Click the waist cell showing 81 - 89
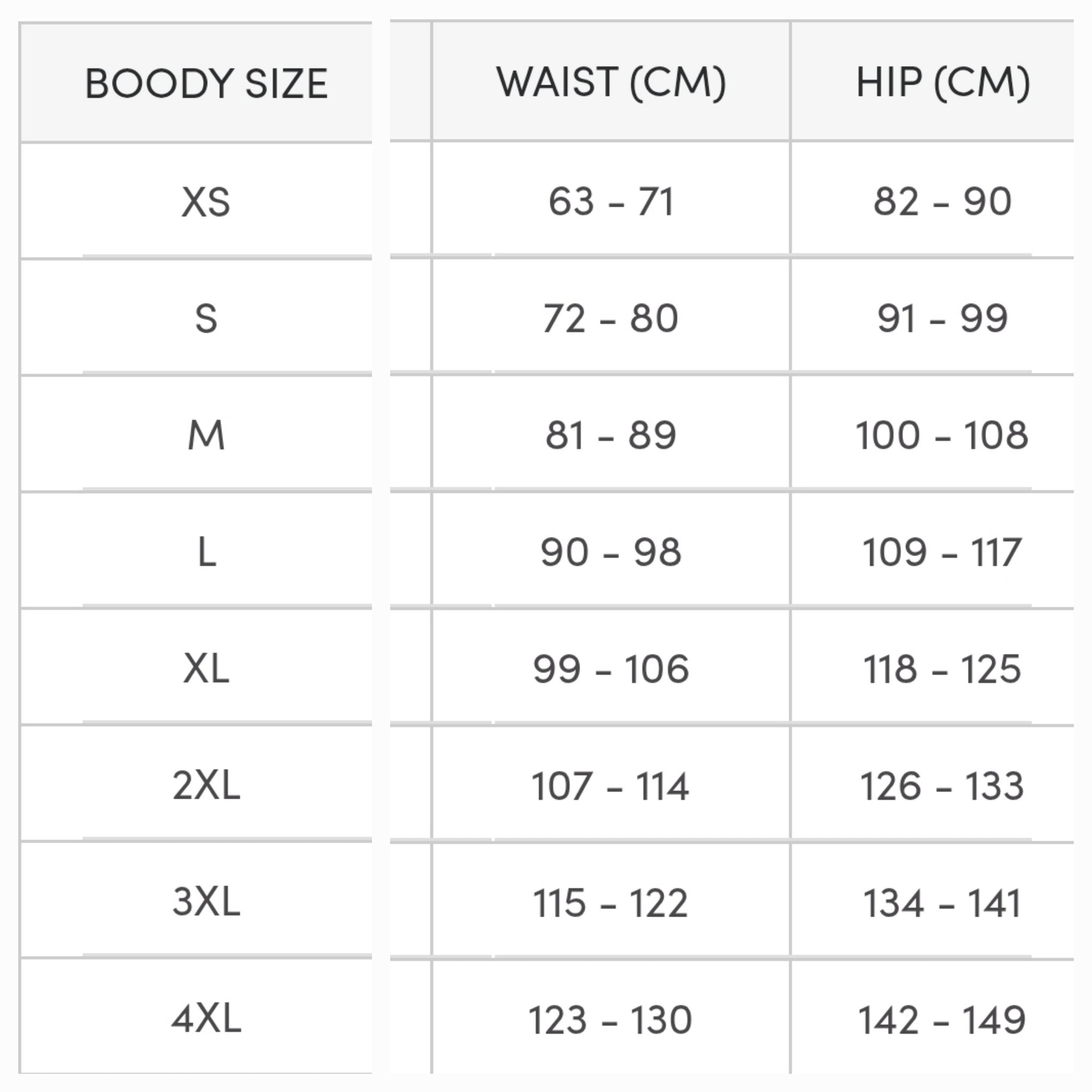The width and height of the screenshot is (1092, 1092). 611,435
